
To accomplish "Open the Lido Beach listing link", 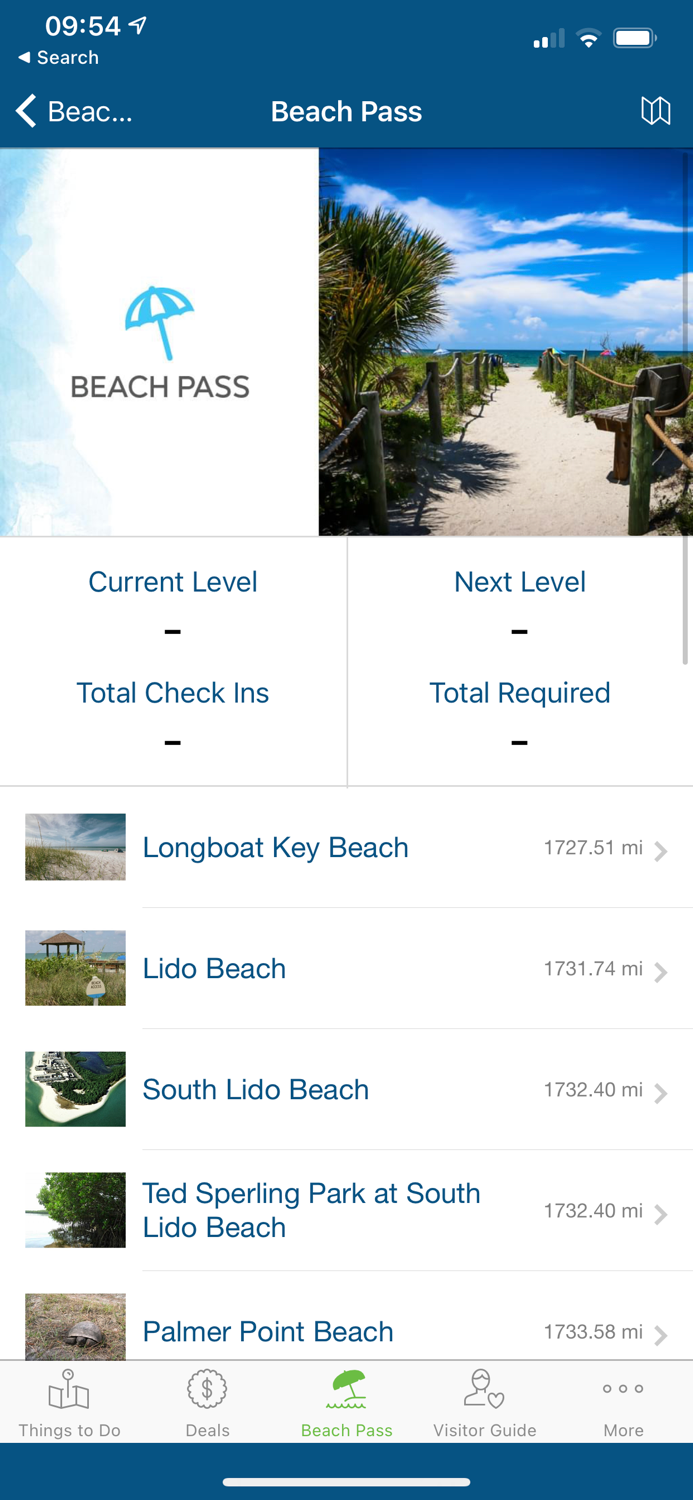I will click(x=214, y=968).
